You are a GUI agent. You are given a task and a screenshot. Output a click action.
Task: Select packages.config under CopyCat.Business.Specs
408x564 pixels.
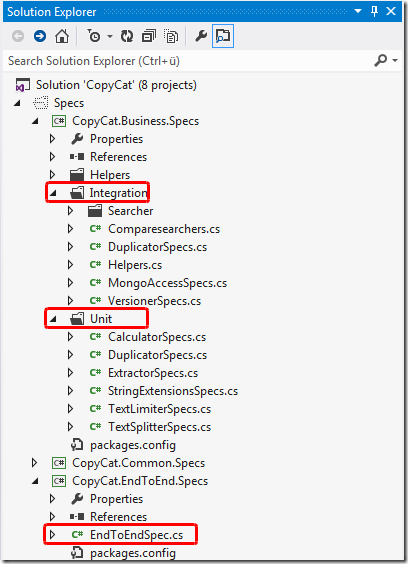point(133,445)
